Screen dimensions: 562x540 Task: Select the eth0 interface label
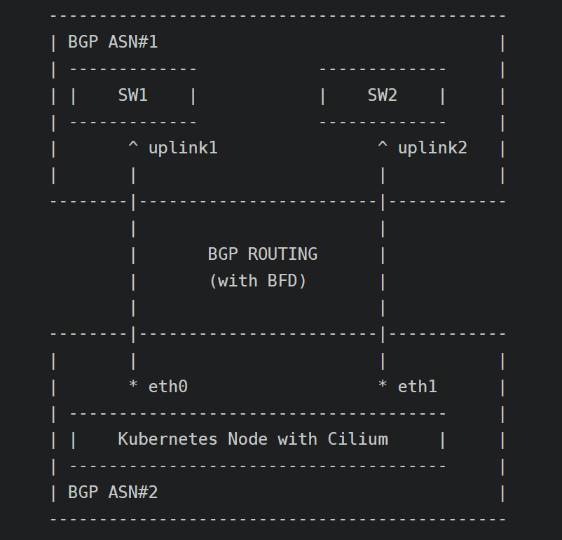coord(168,387)
